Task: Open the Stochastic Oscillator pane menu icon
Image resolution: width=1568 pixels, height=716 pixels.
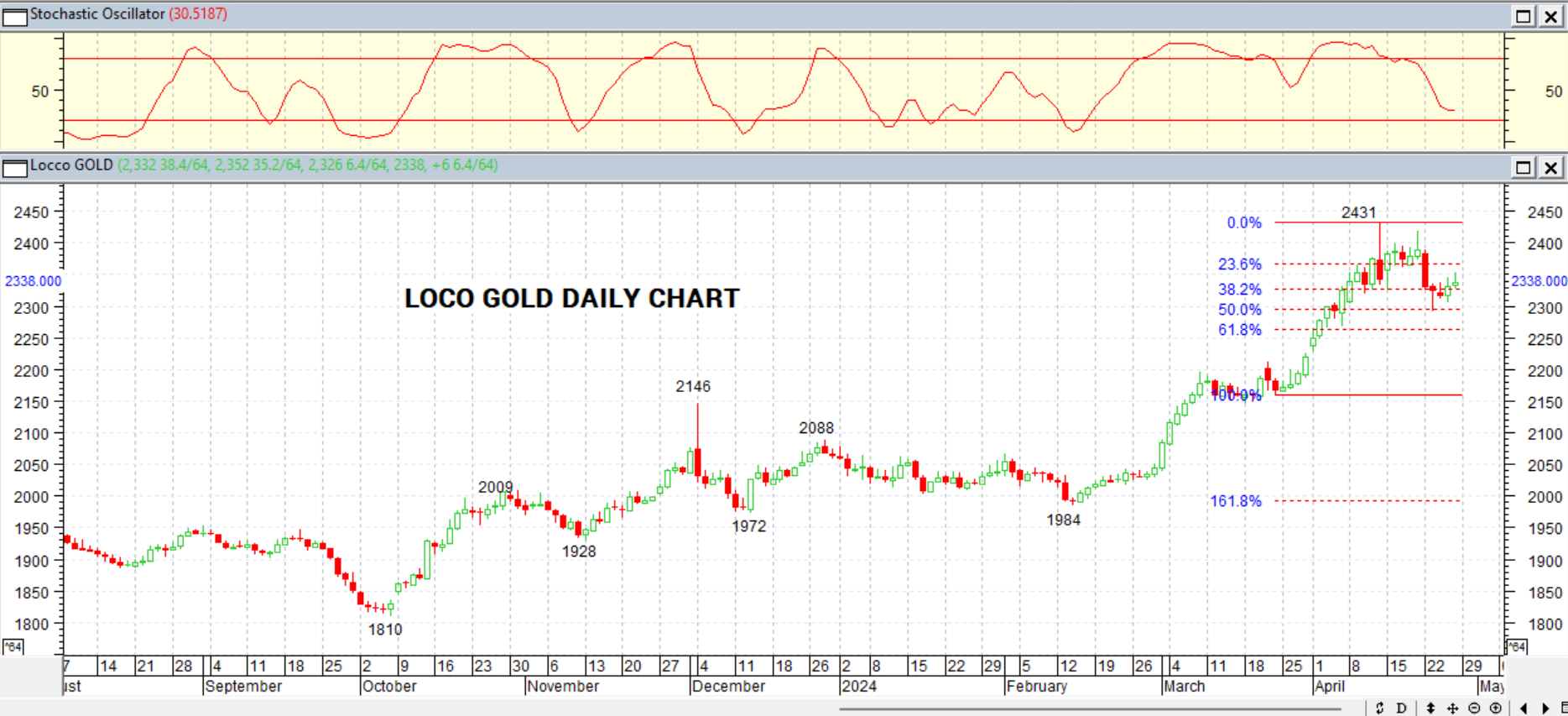Action: [x=14, y=16]
